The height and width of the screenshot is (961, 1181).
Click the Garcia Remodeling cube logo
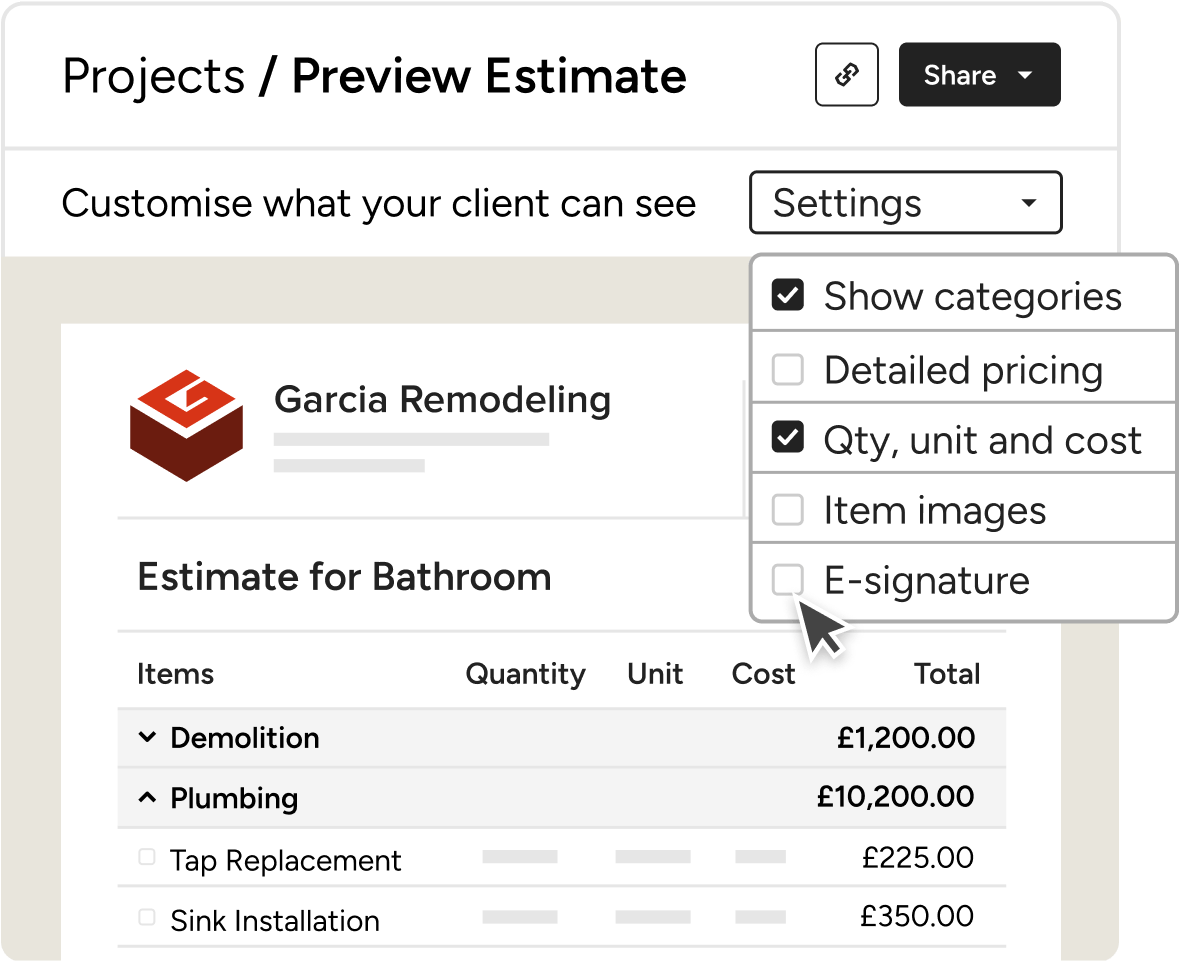coord(186,426)
